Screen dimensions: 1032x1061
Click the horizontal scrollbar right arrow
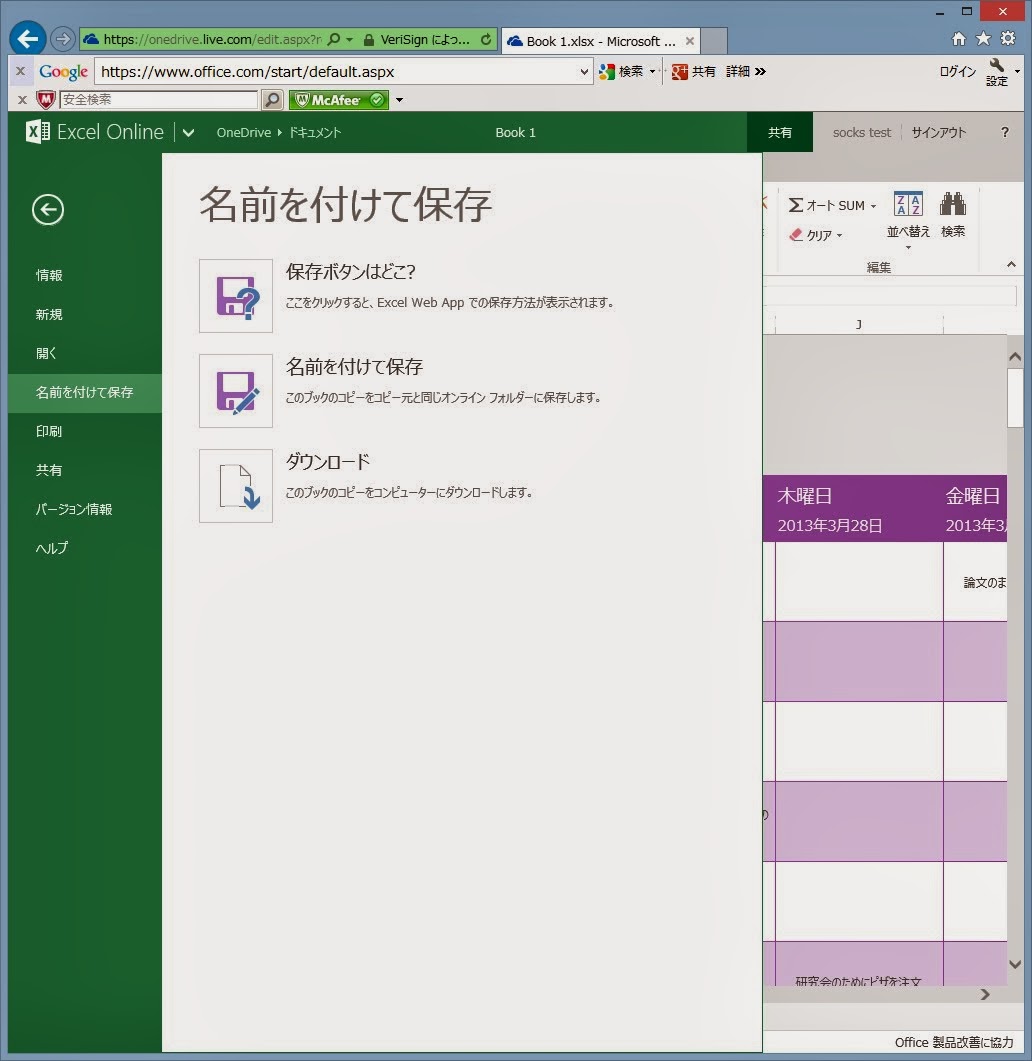985,994
